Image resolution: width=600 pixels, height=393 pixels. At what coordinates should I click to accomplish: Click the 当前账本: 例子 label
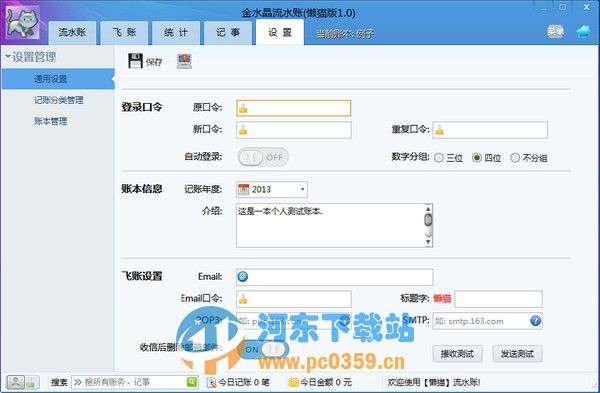[345, 34]
